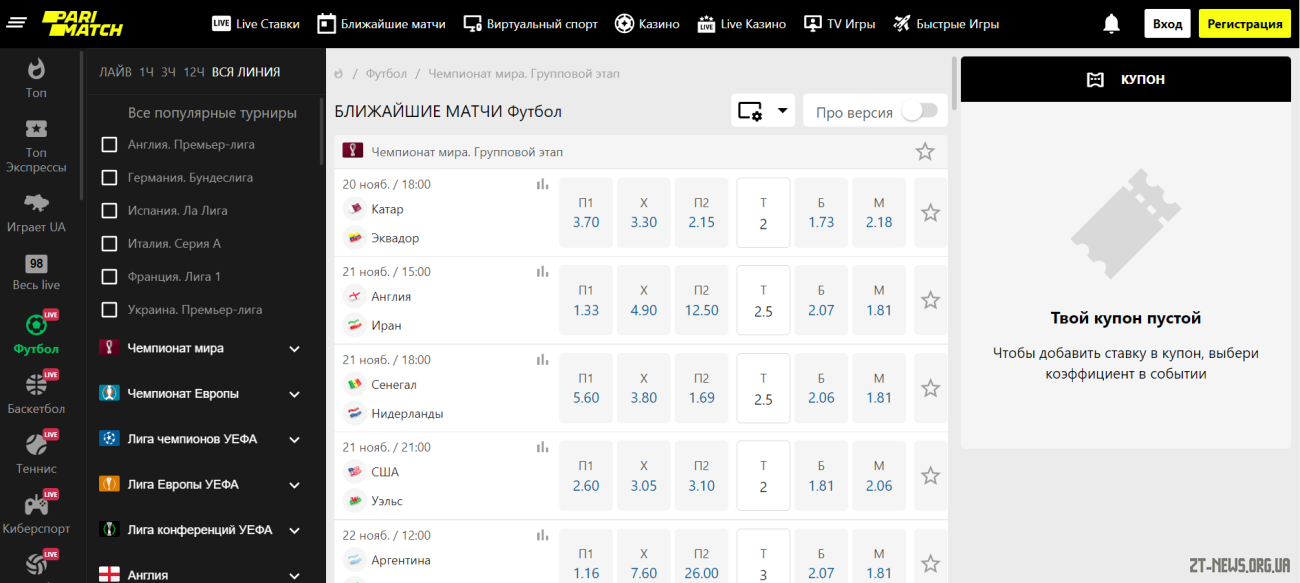Open Live Казино menu item

(741, 24)
